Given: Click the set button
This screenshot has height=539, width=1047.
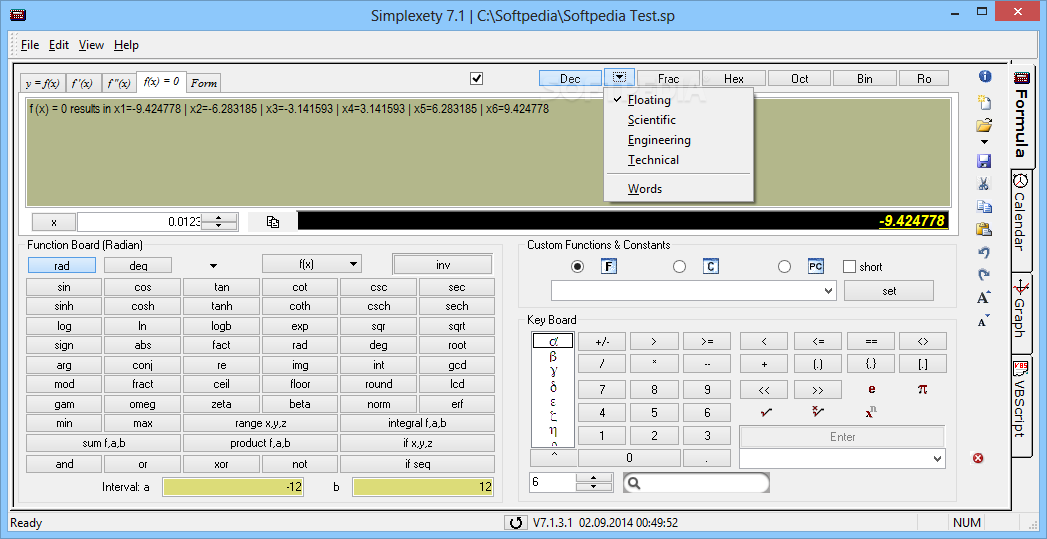Looking at the screenshot, I should pyautogui.click(x=889, y=291).
